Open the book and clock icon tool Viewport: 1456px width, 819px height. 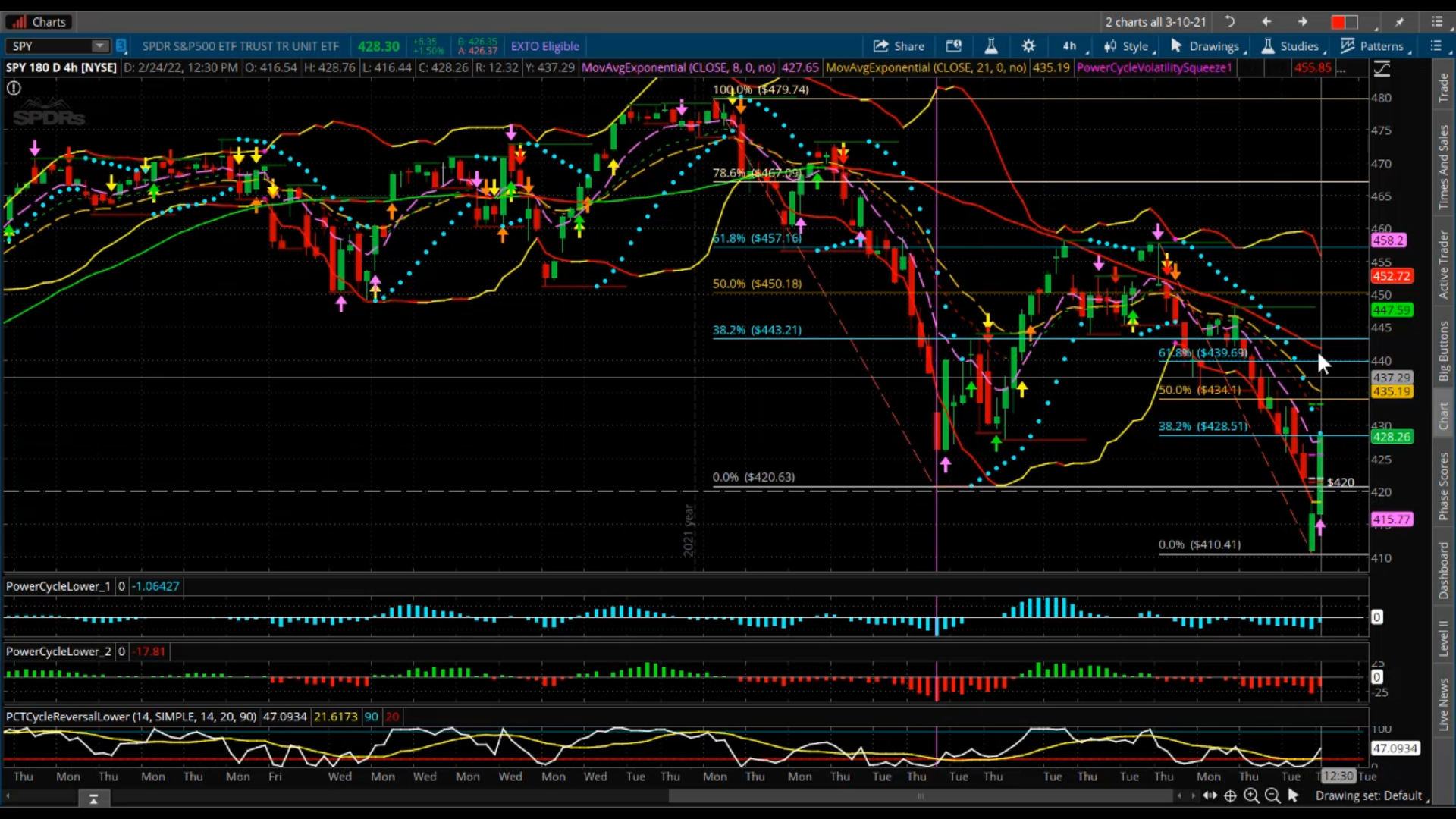point(954,46)
